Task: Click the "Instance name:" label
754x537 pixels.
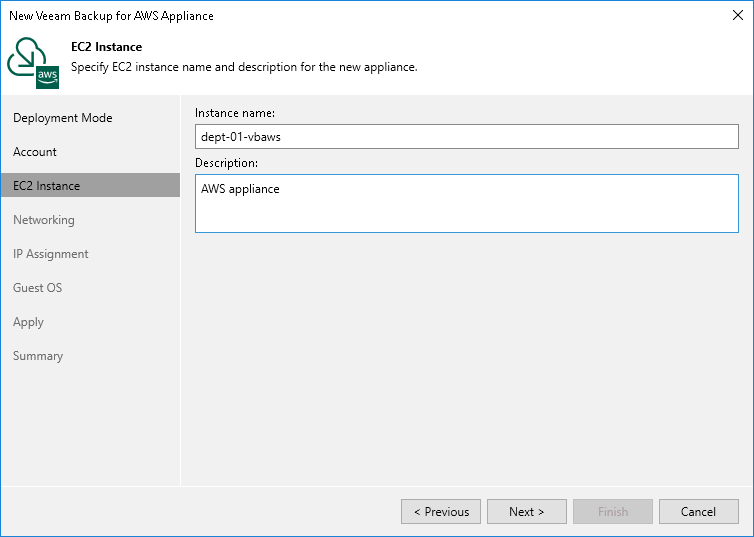Action: 235,113
